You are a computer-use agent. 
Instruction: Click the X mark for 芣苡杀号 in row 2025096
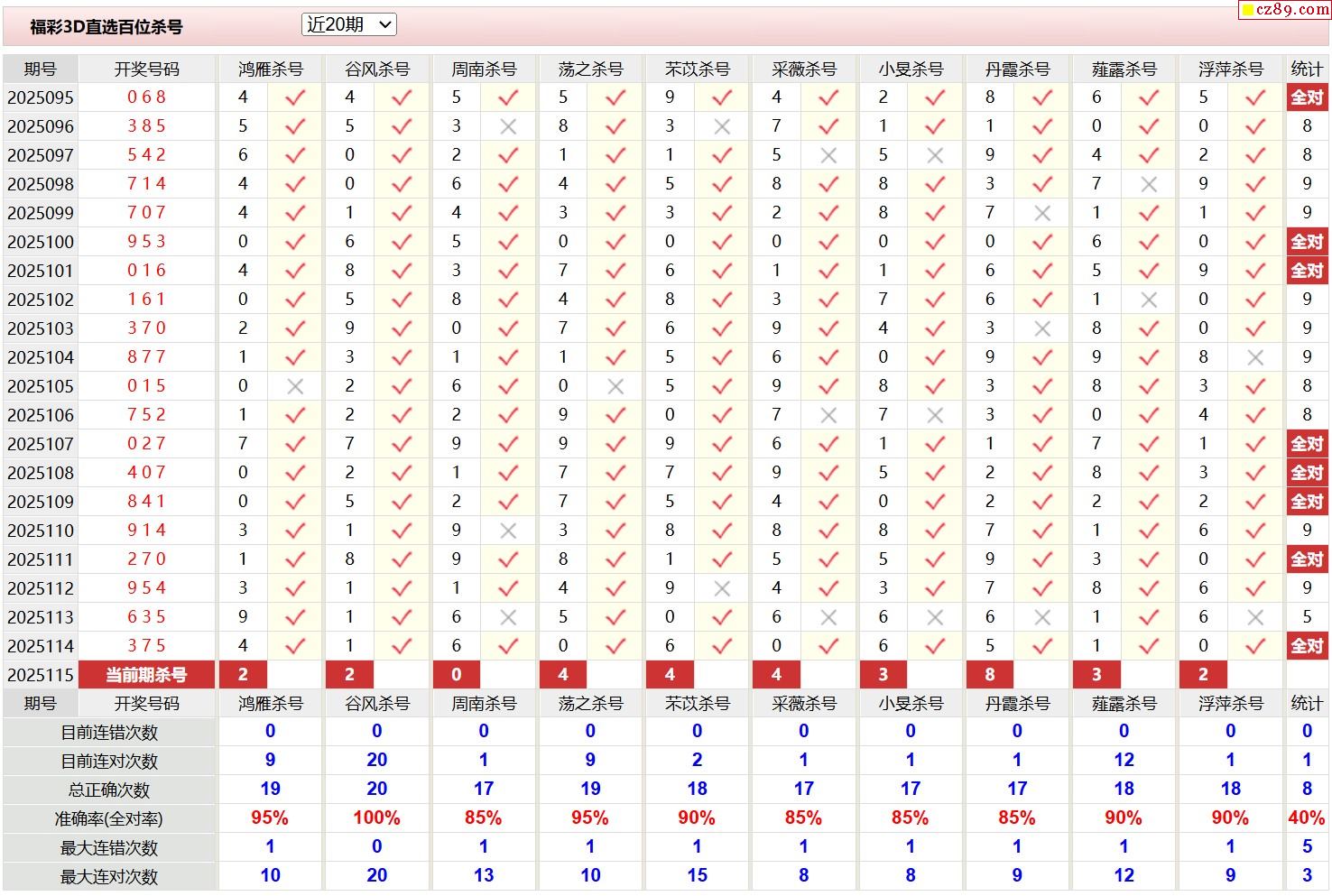pos(722,126)
